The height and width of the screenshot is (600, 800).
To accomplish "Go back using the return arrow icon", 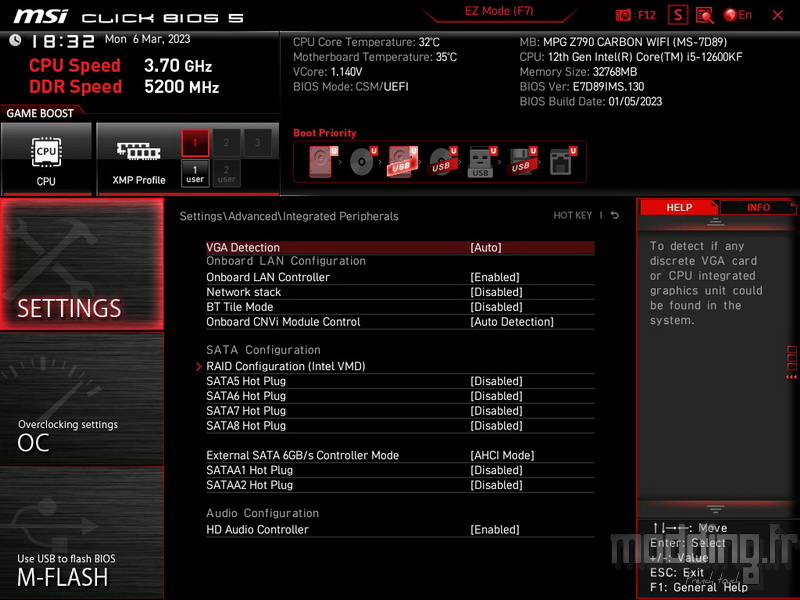I will click(x=615, y=215).
